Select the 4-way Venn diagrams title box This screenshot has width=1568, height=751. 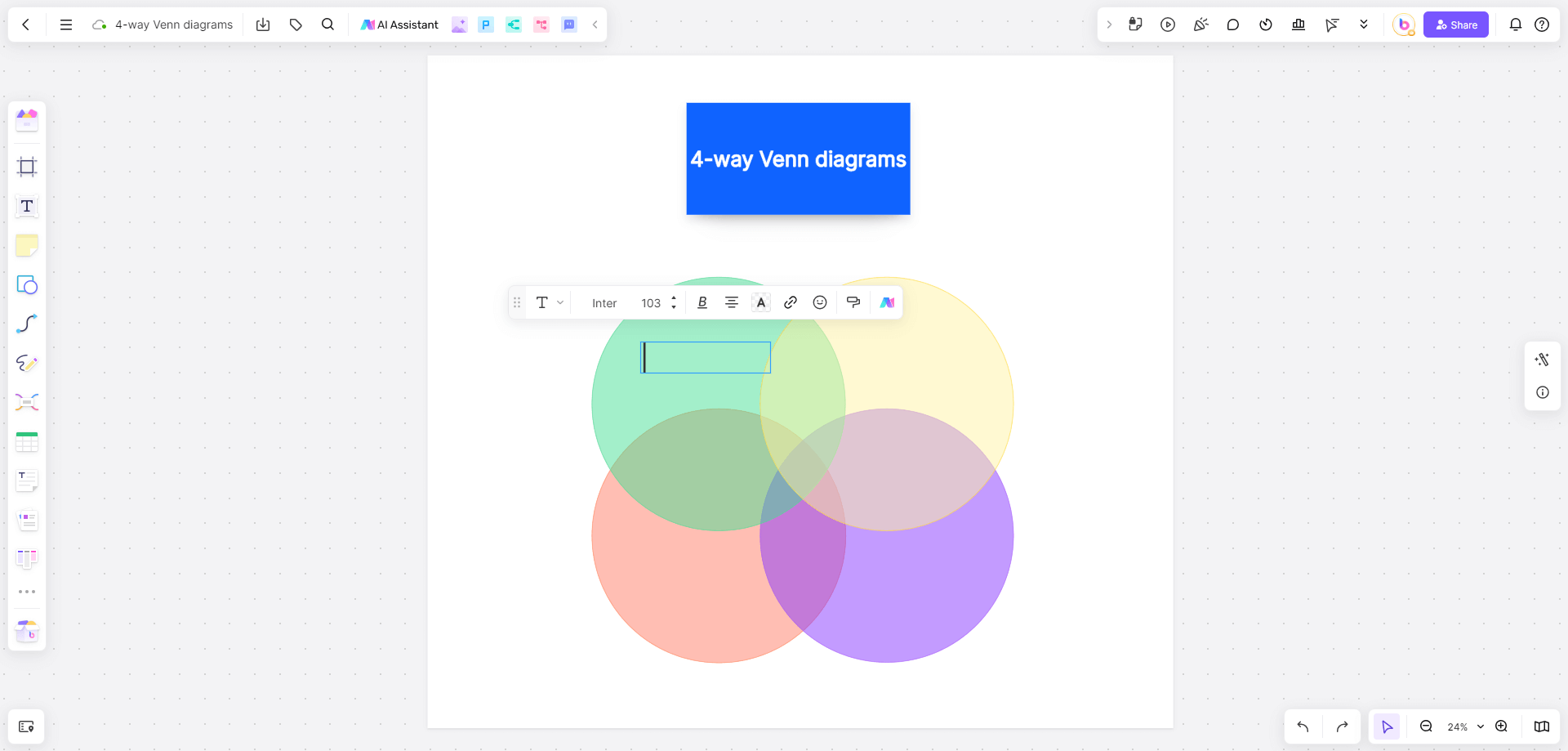pos(798,159)
